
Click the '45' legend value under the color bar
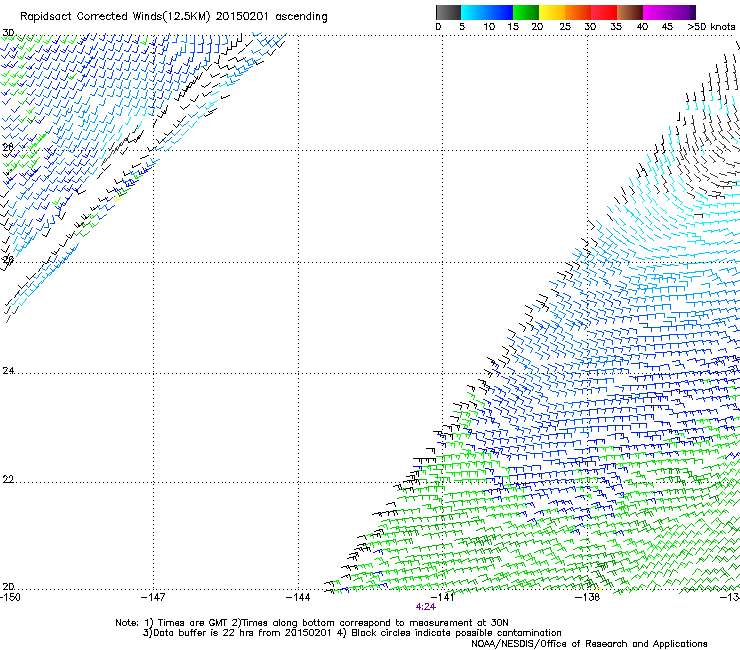(x=667, y=27)
